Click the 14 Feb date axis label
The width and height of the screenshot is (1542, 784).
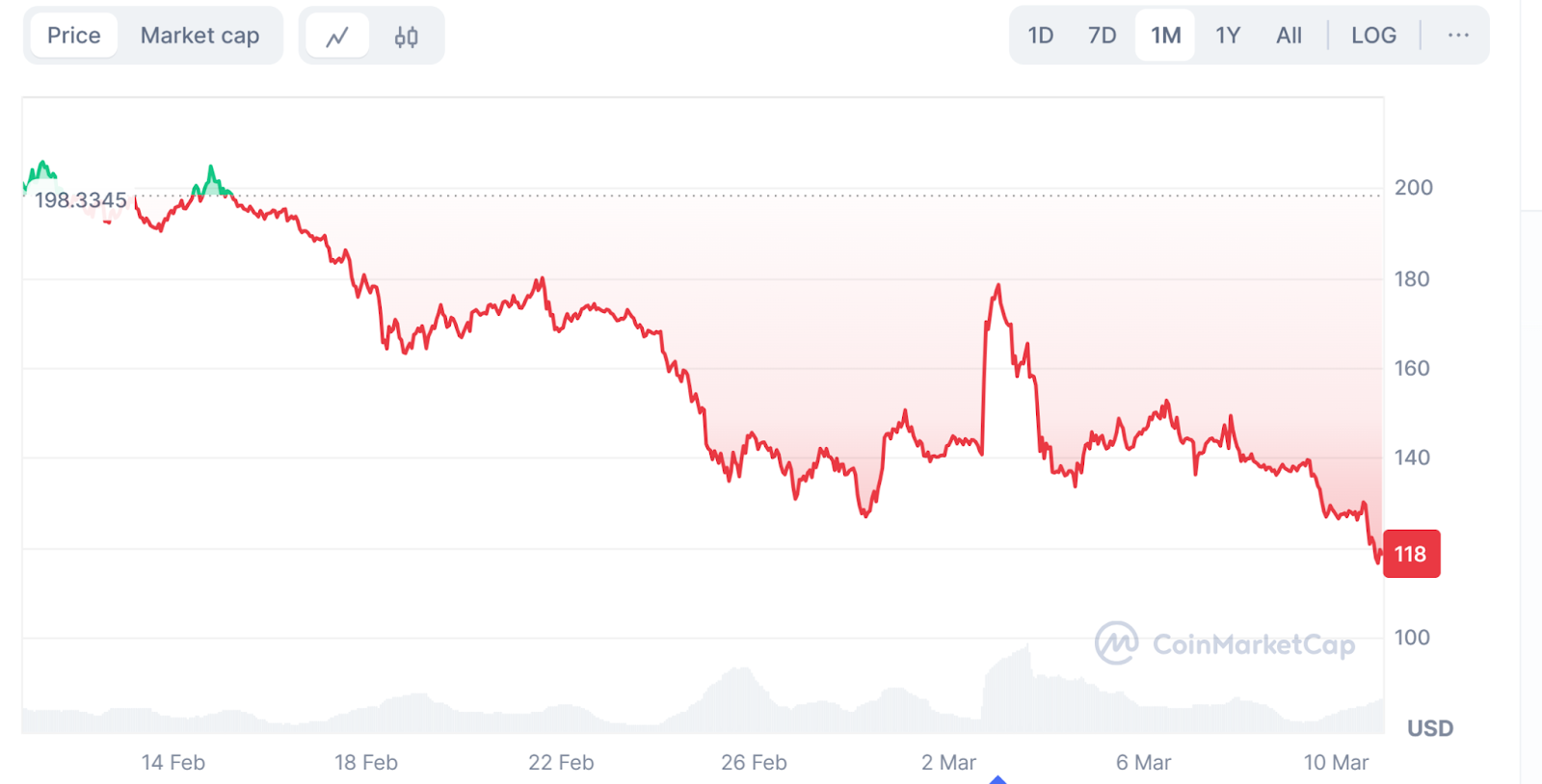click(173, 763)
